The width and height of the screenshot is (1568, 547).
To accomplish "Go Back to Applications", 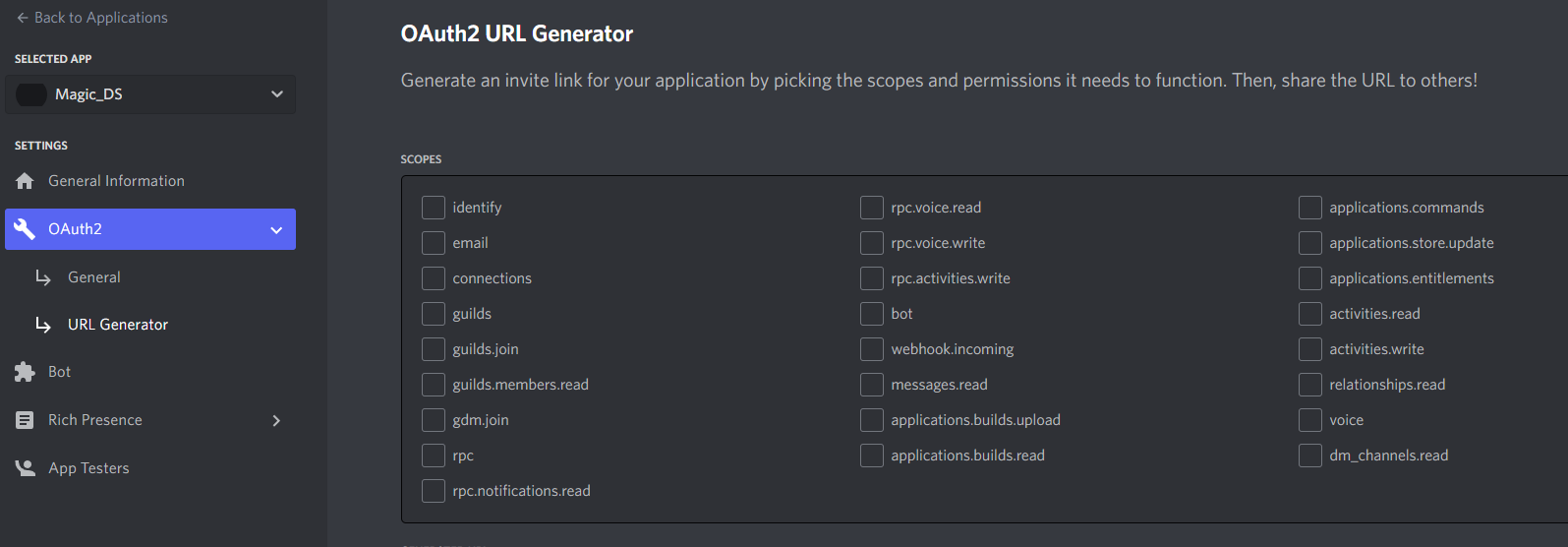I will pos(100,18).
